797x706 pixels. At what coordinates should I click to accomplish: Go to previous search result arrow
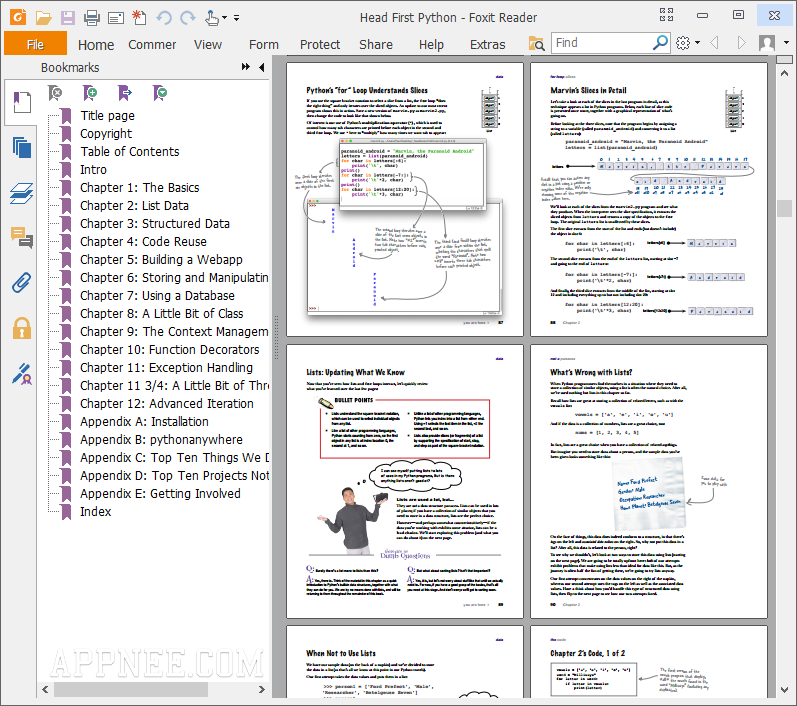[x=714, y=43]
